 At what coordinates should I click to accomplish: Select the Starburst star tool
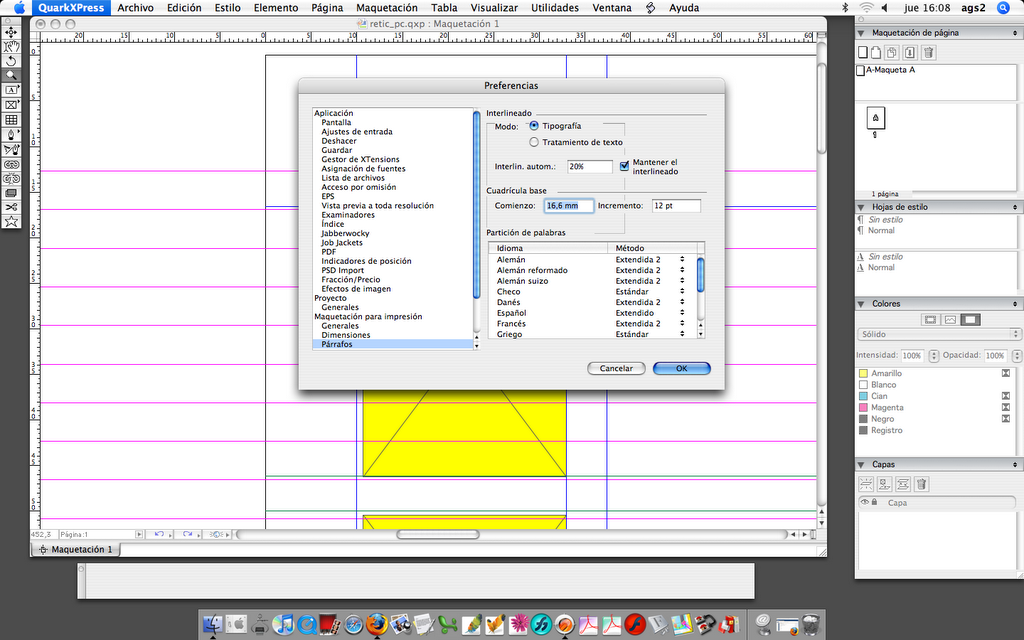11,221
